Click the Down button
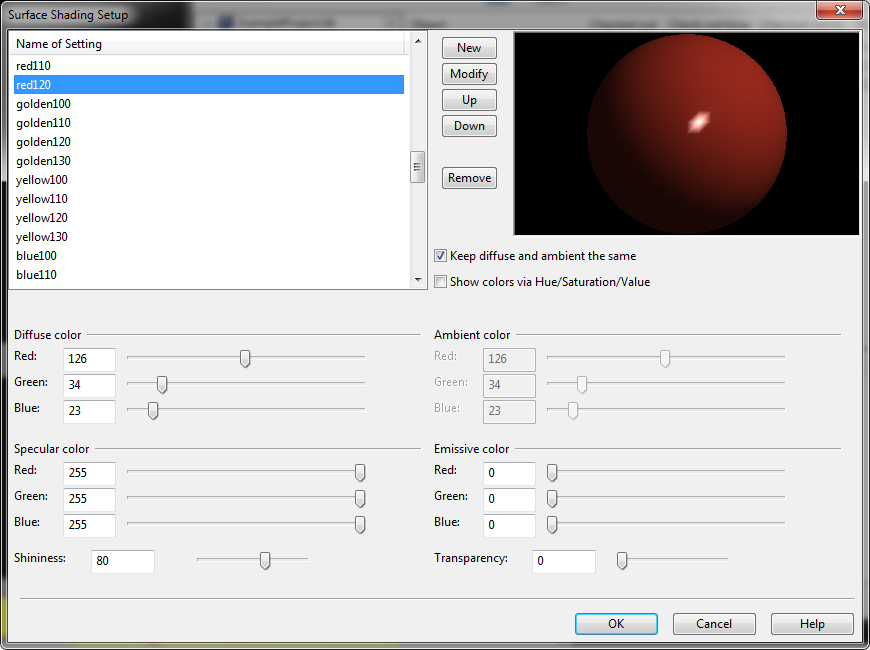The image size is (870, 650). (x=469, y=126)
